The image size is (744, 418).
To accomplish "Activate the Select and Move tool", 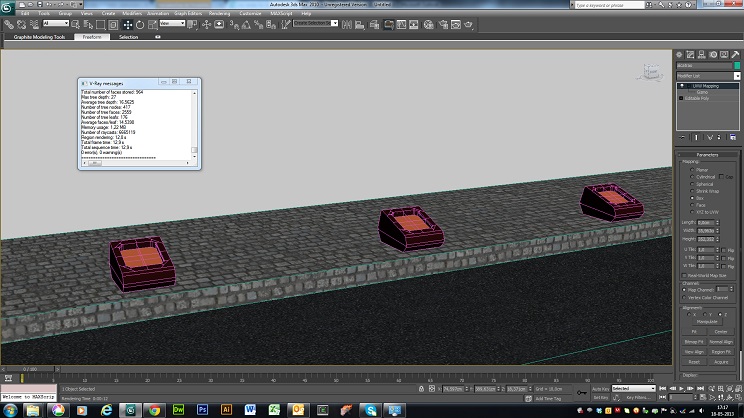I will pyautogui.click(x=128, y=24).
